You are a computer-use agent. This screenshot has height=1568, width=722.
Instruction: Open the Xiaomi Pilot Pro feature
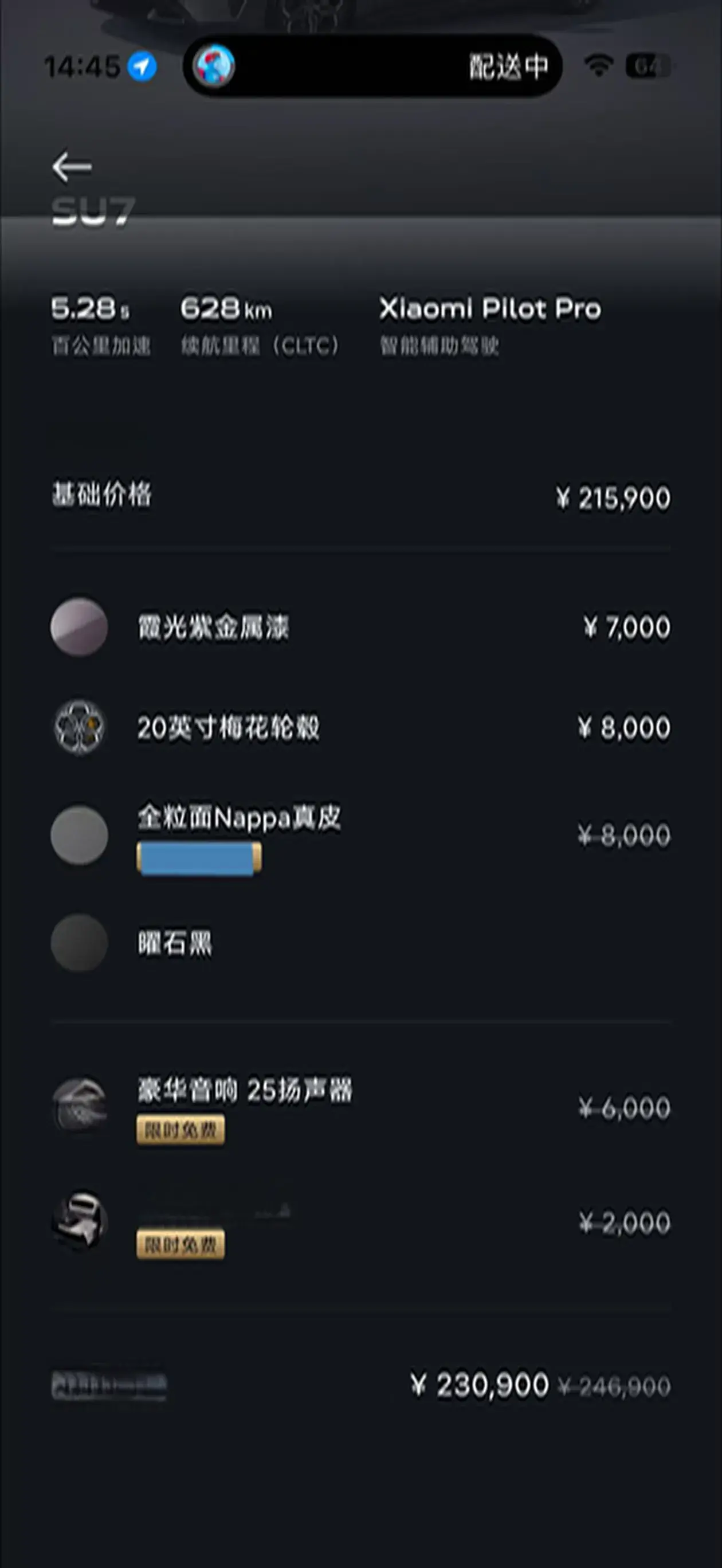click(x=490, y=308)
